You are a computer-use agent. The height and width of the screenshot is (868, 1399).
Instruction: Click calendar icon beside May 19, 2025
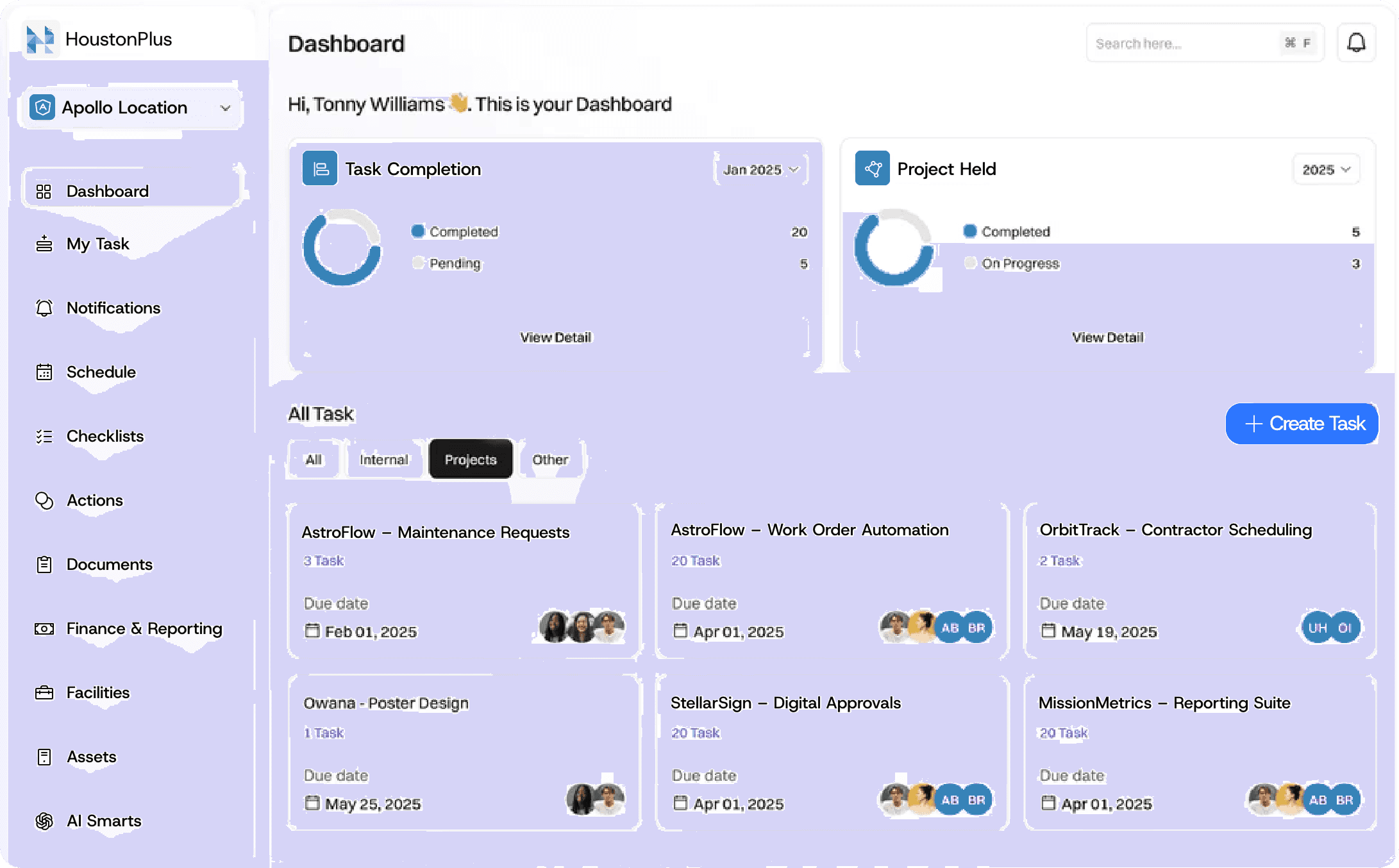1048,631
